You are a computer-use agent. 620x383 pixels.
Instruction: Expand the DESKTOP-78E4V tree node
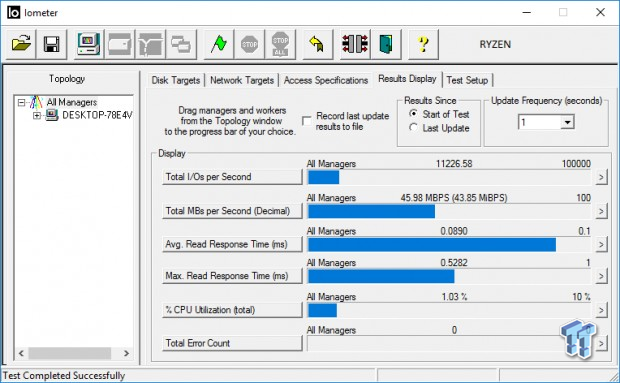pos(37,115)
